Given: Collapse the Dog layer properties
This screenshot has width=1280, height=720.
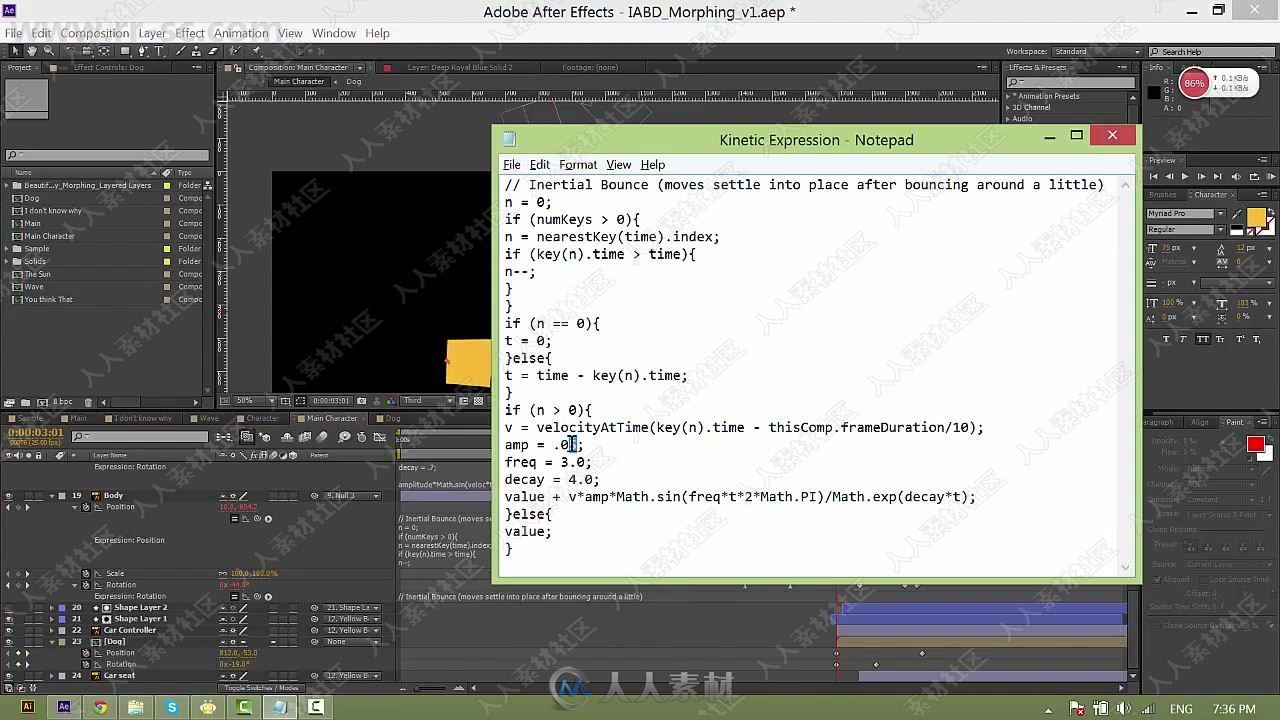Looking at the screenshot, I should [x=52, y=642].
